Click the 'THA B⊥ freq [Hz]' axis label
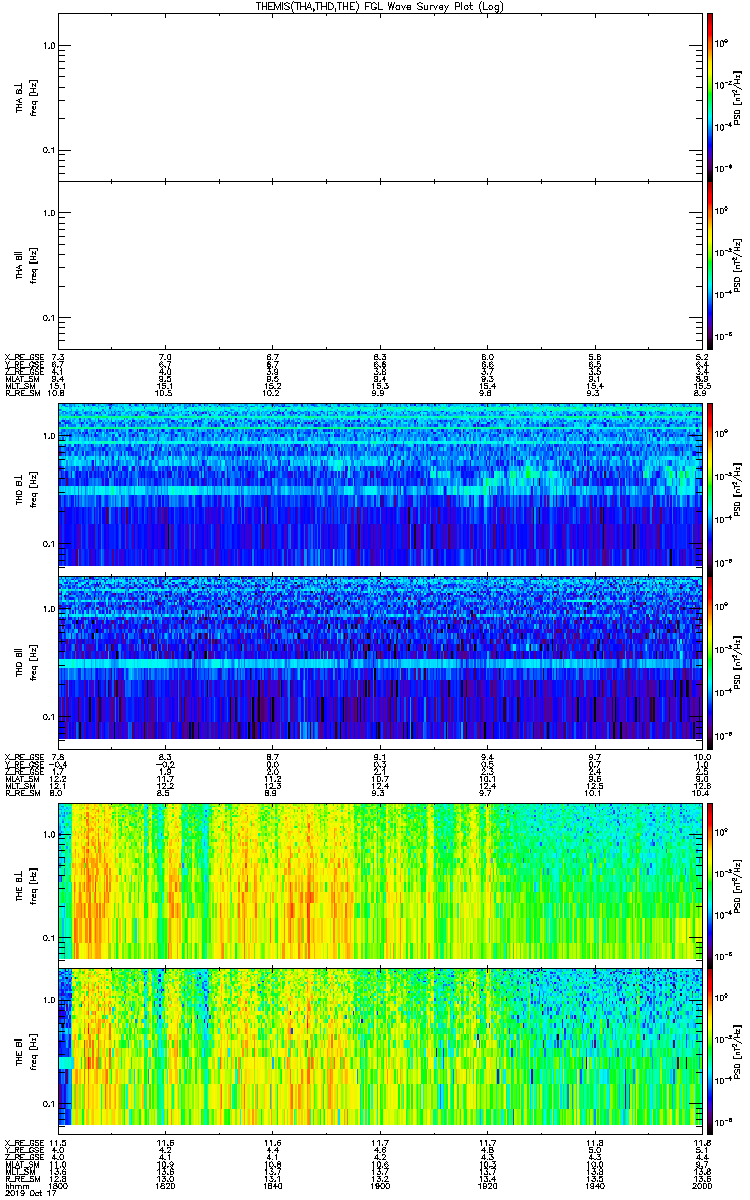The height and width of the screenshot is (1200, 750). click(25, 97)
